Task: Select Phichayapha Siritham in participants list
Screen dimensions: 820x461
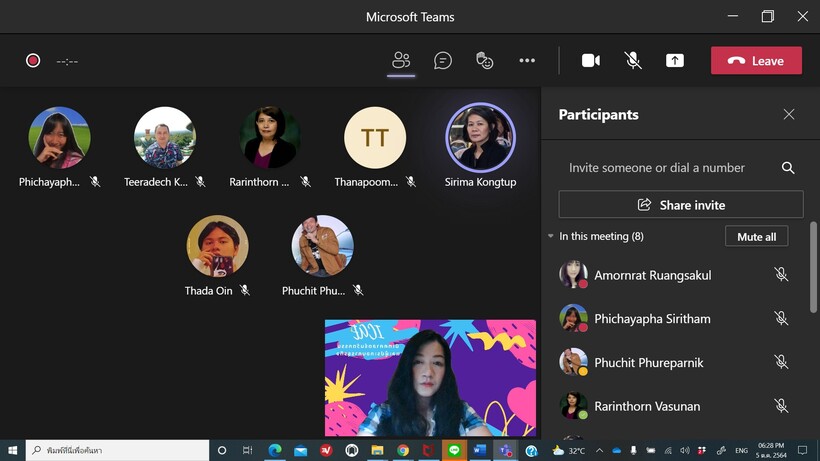Action: click(x=651, y=319)
